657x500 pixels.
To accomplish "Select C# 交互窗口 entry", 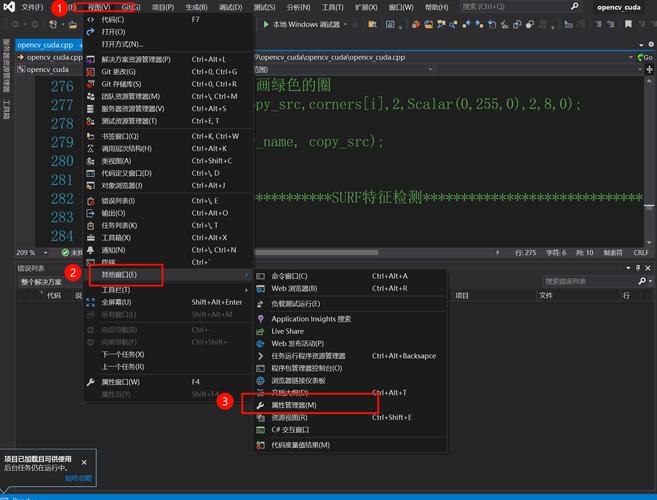I will [350, 430].
